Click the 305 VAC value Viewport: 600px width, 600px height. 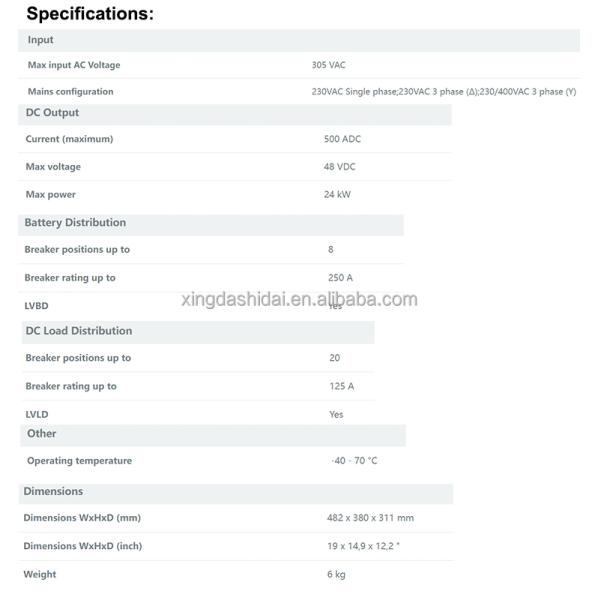329,65
